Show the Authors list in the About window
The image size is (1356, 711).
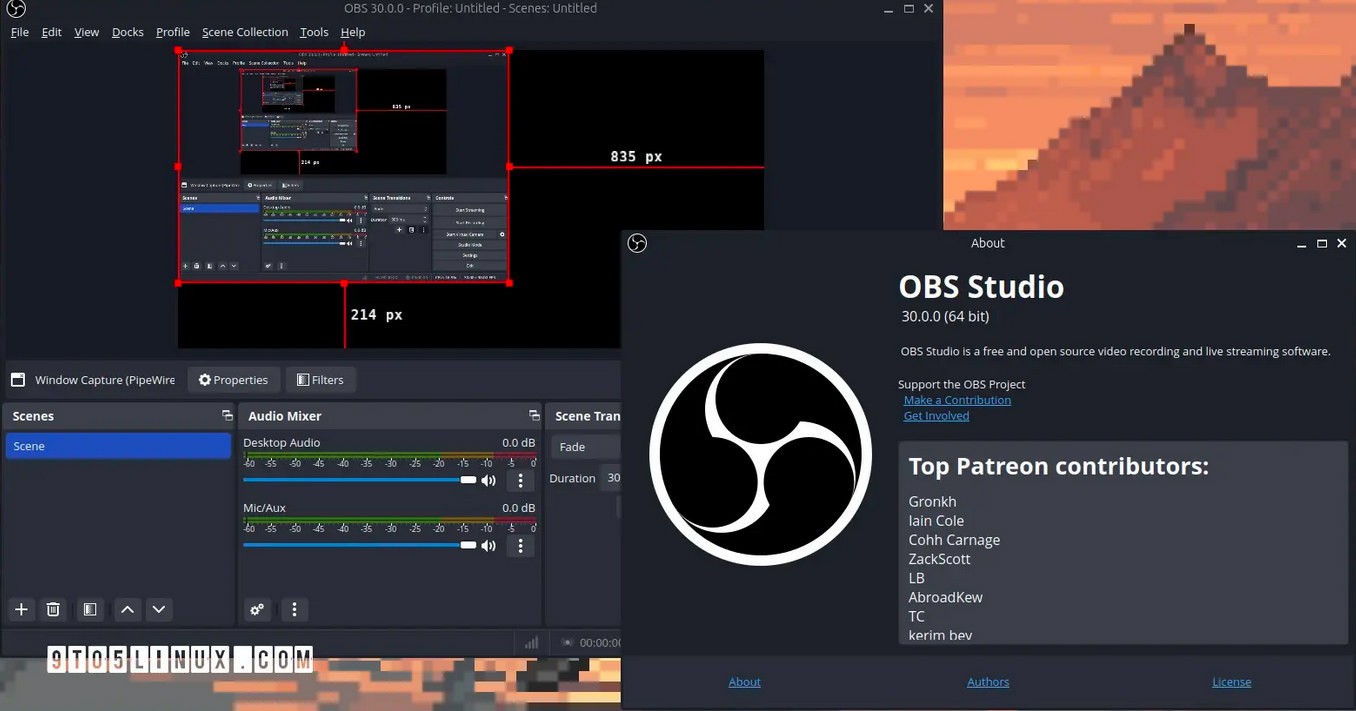(x=988, y=682)
